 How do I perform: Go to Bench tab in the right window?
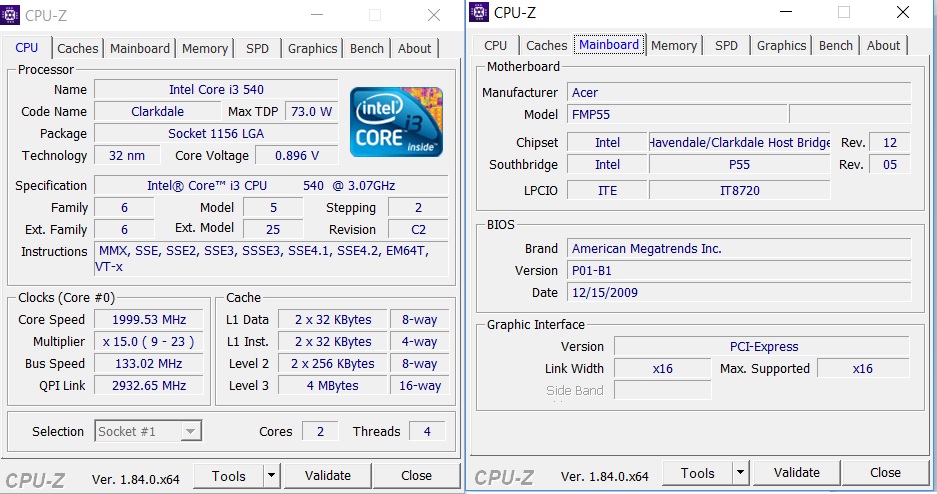(x=836, y=45)
